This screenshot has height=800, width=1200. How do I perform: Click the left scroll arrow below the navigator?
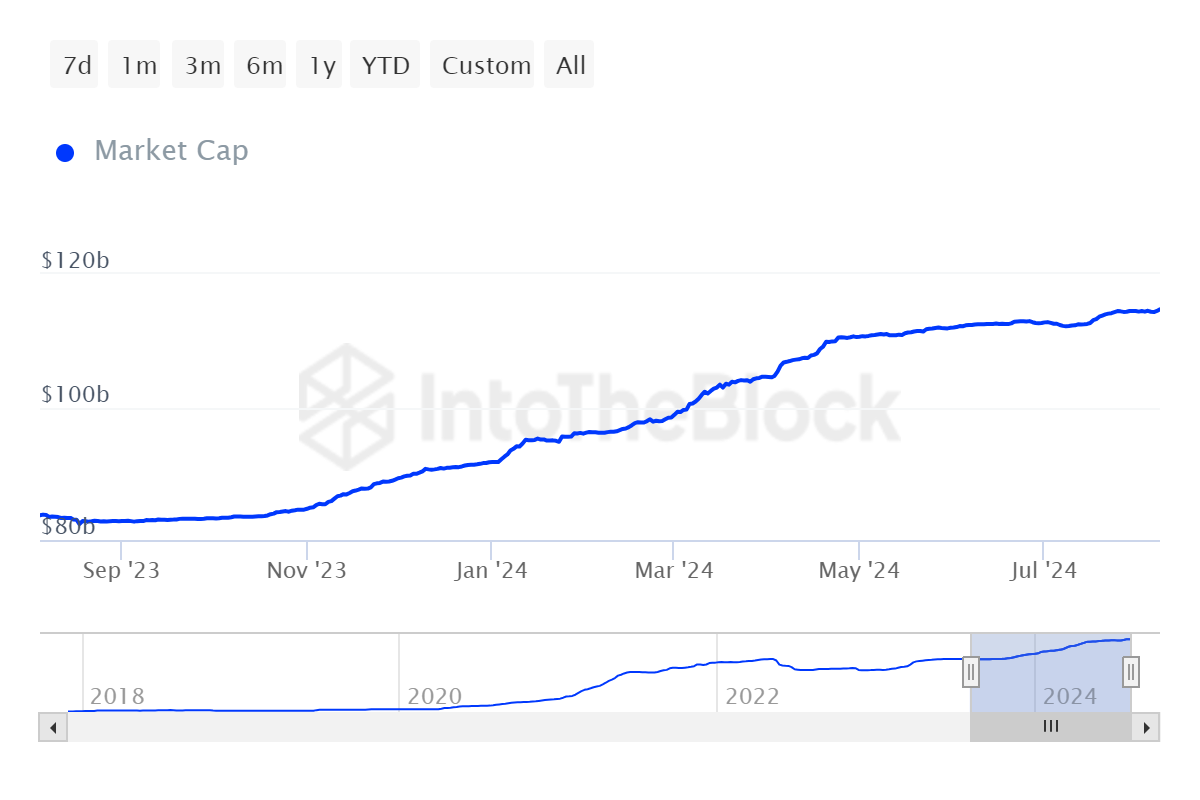(x=53, y=727)
